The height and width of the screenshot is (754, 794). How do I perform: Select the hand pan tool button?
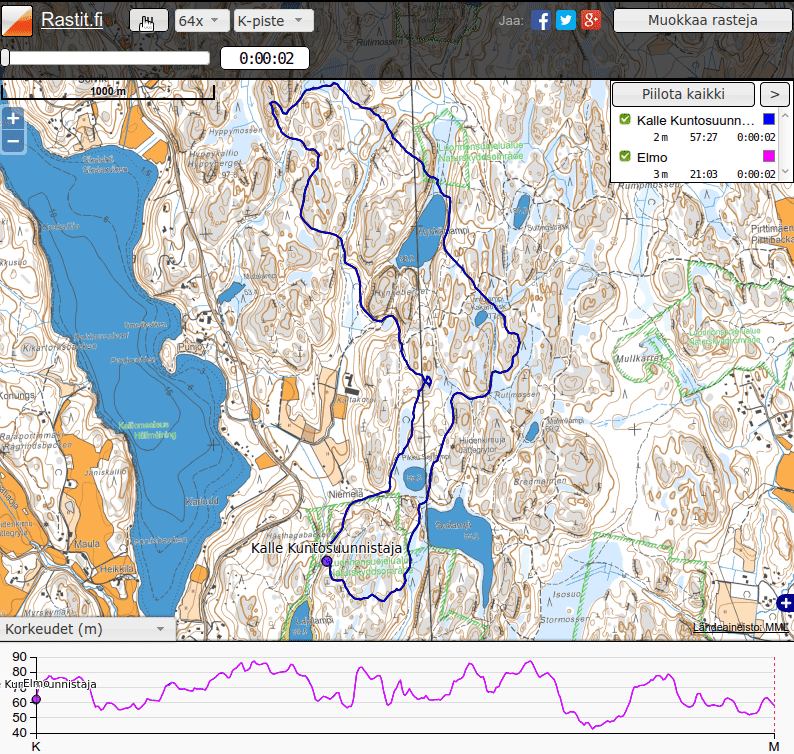click(x=149, y=21)
